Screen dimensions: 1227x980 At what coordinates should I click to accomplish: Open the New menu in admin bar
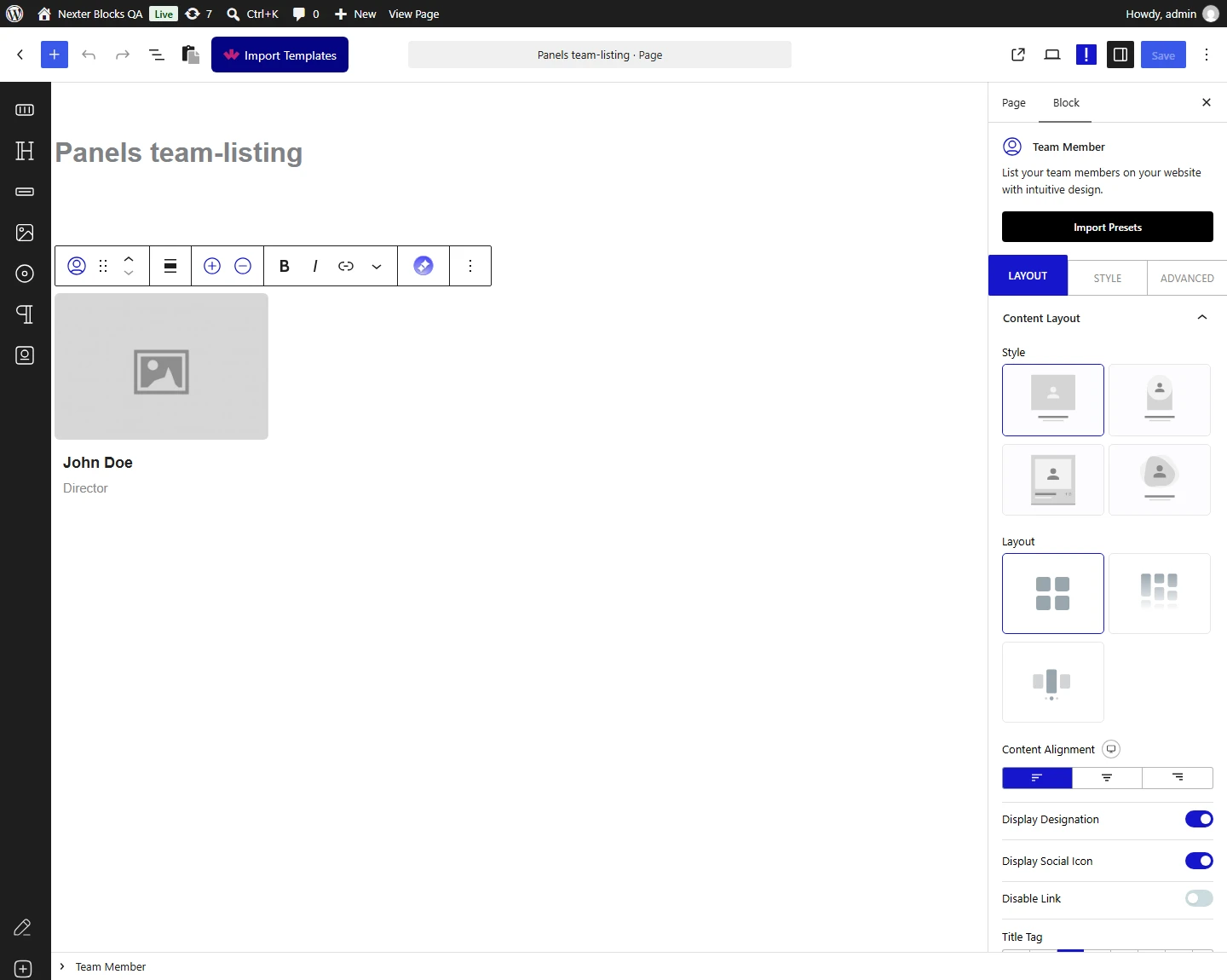tap(355, 14)
